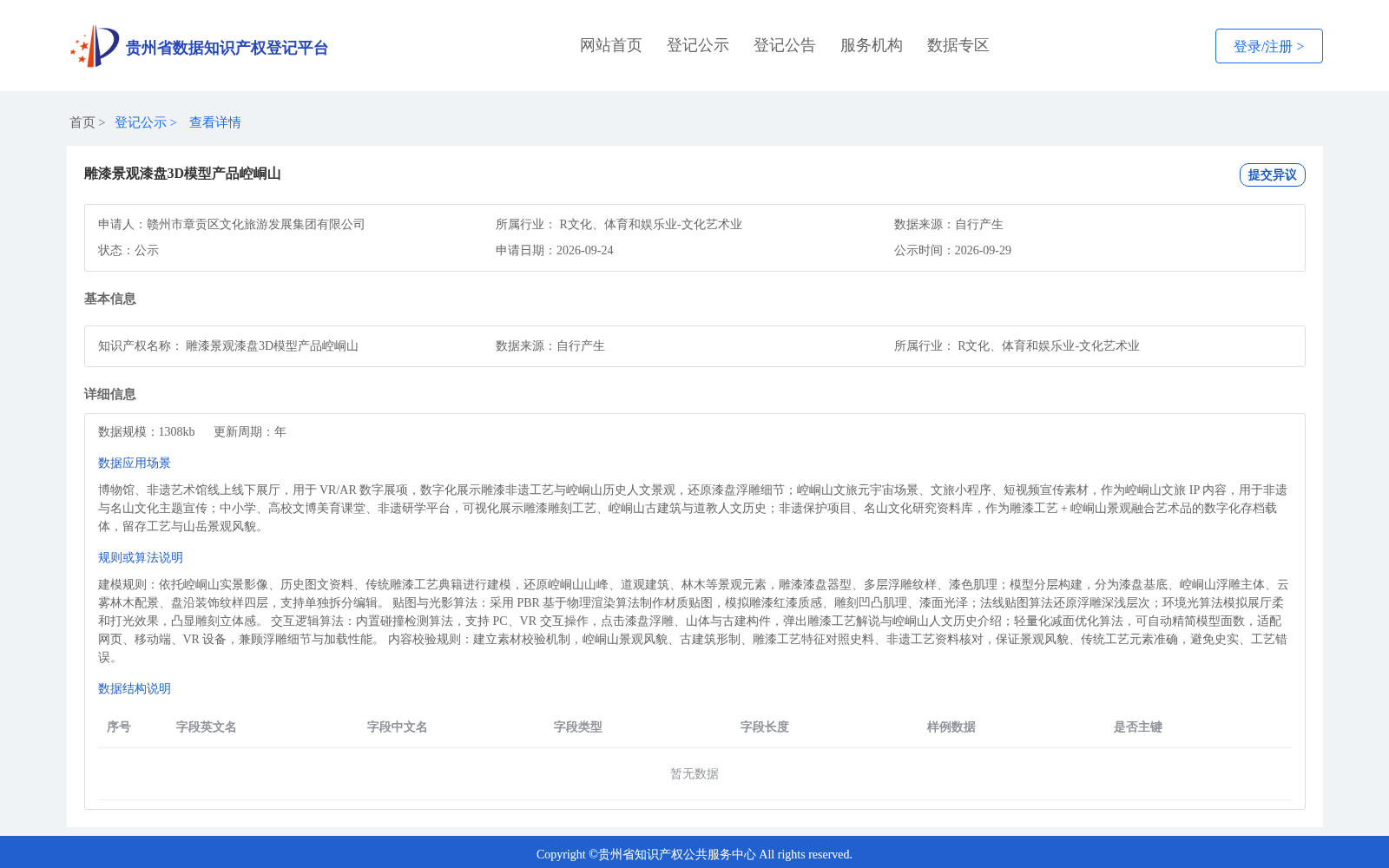
Task: Open 网站首页 navigation item
Action: pos(611,45)
